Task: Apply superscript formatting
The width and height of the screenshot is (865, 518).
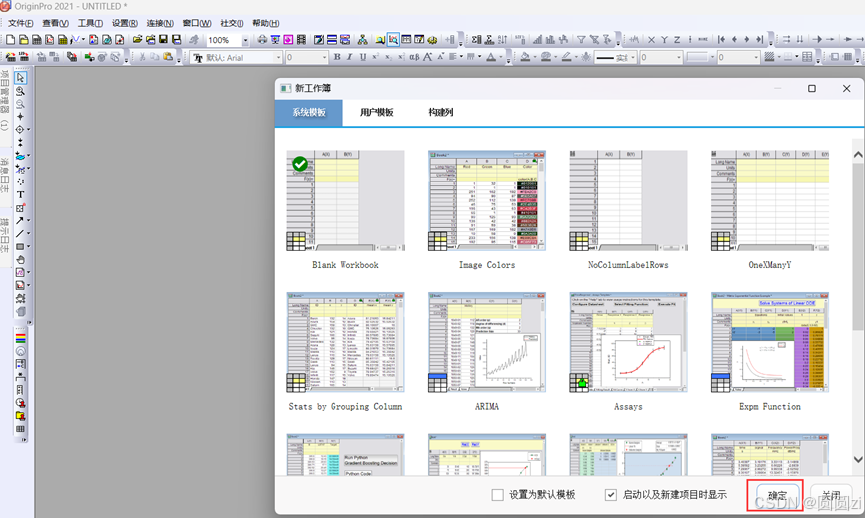Action: 375,57
